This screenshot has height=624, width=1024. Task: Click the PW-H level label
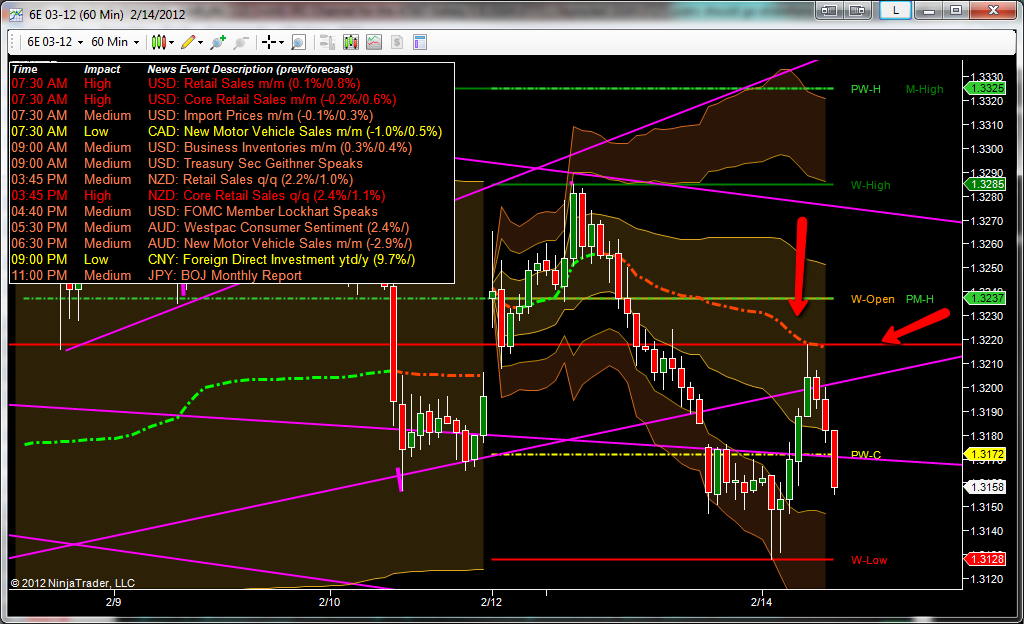865,89
